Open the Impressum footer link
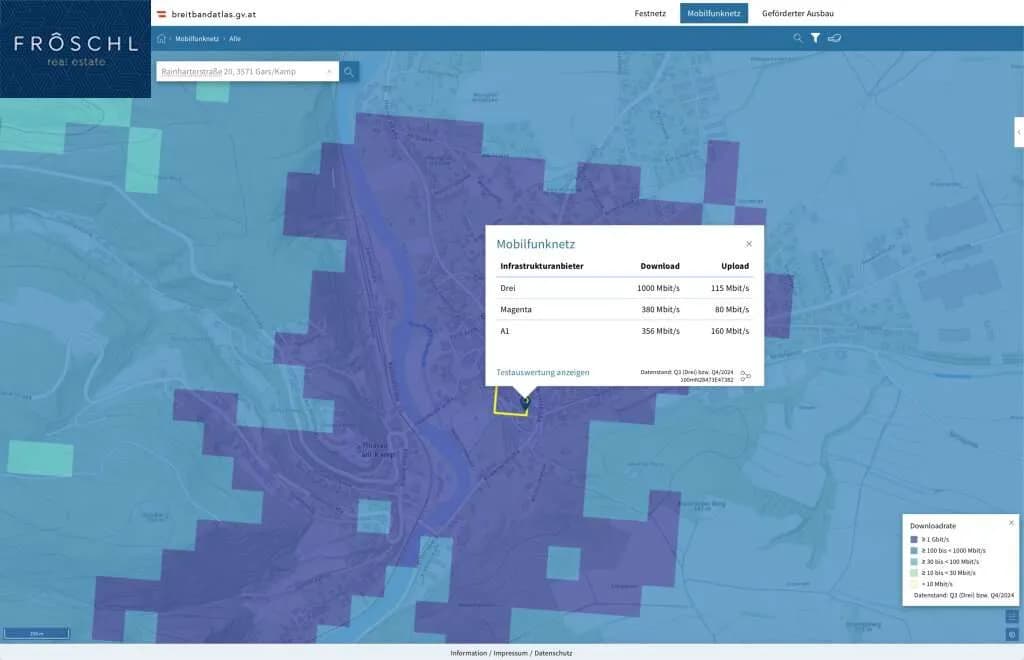1024x660 pixels. [510, 653]
